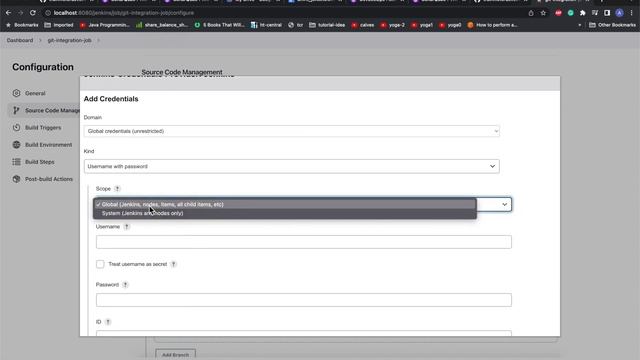Open help for Treat username as secret
This screenshot has width=640, height=360.
pos(173,264)
